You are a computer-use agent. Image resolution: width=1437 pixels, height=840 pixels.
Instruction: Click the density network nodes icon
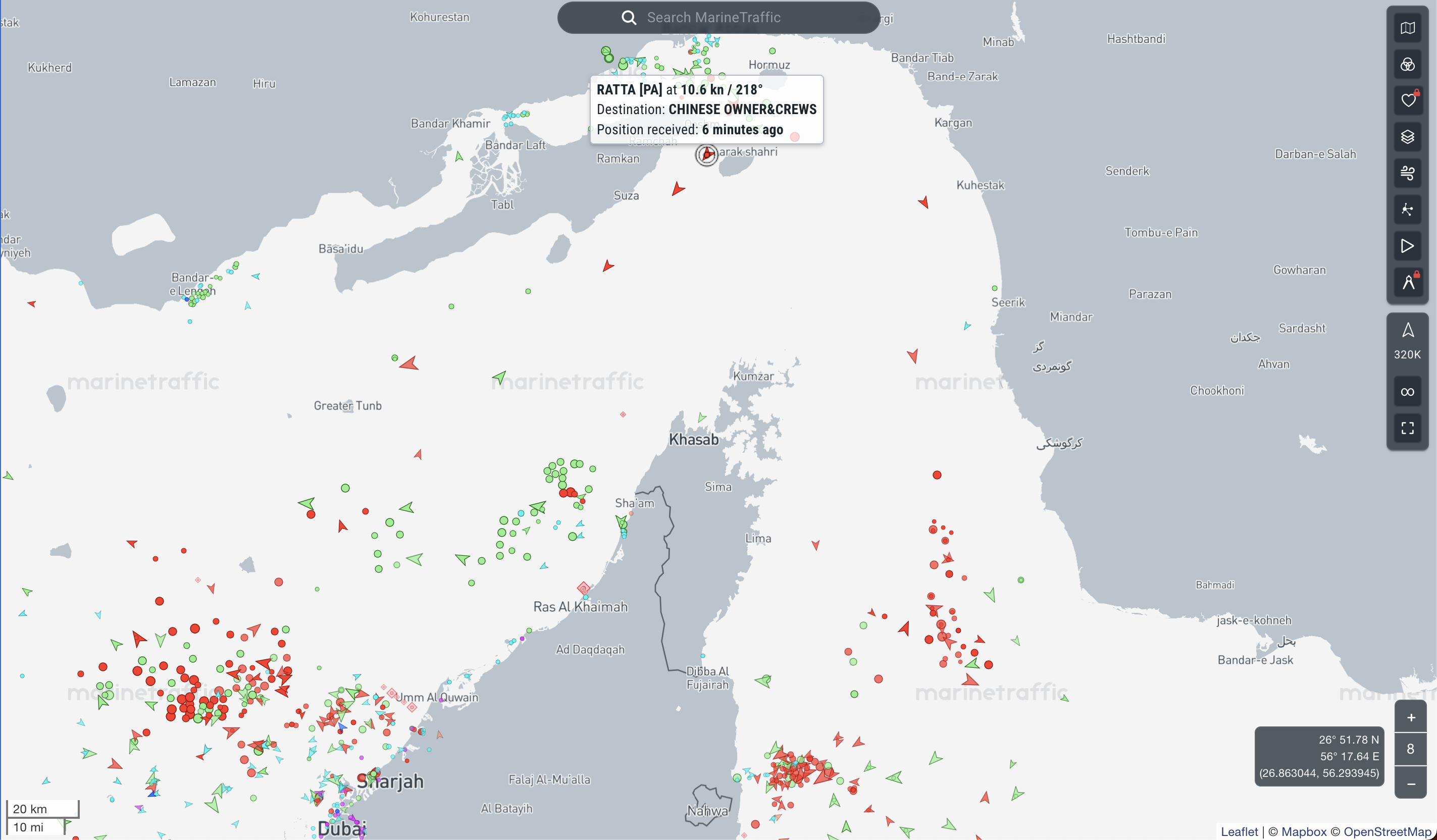click(x=1407, y=209)
